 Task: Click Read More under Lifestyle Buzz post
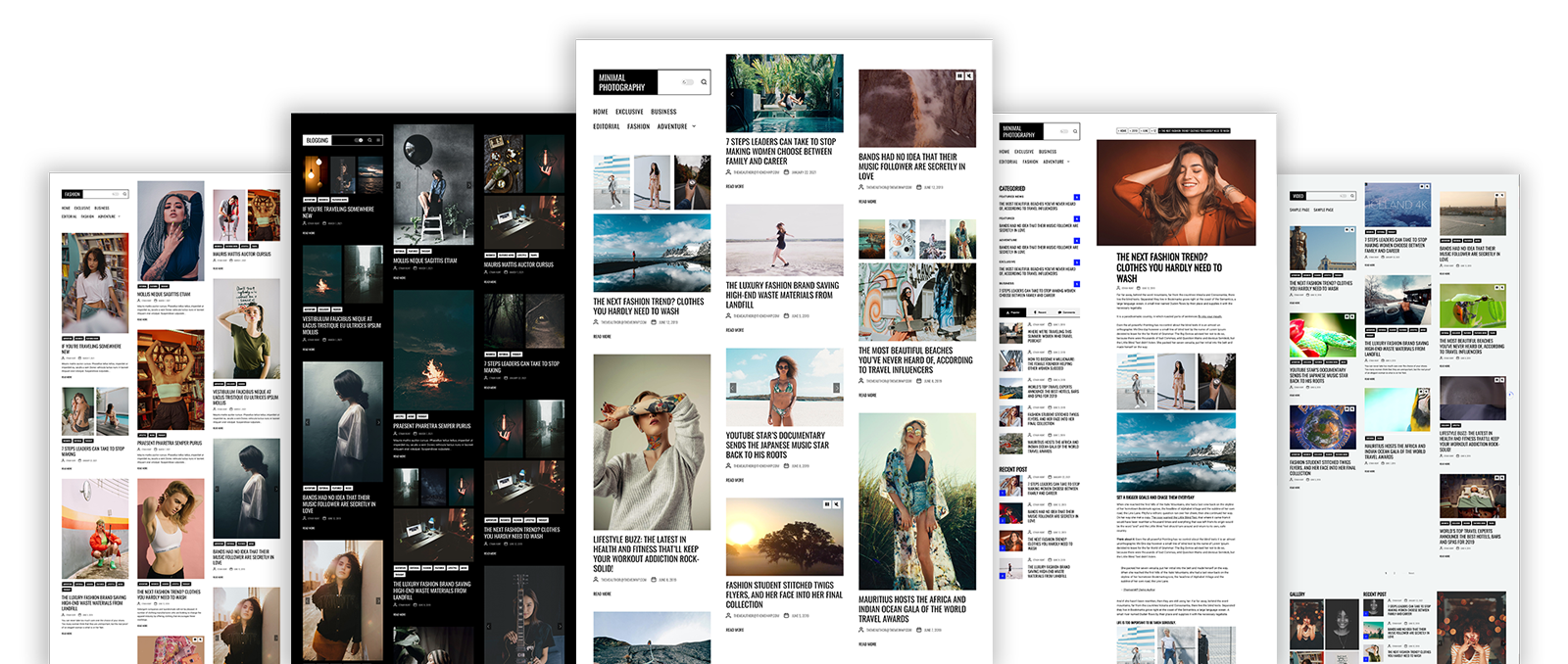click(x=602, y=593)
